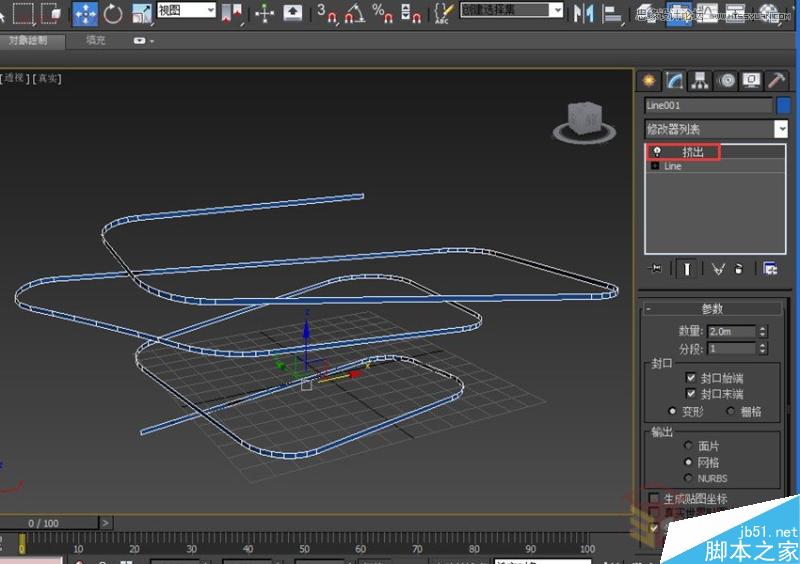
Task: Select the 栅格 radio option
Action: point(730,411)
